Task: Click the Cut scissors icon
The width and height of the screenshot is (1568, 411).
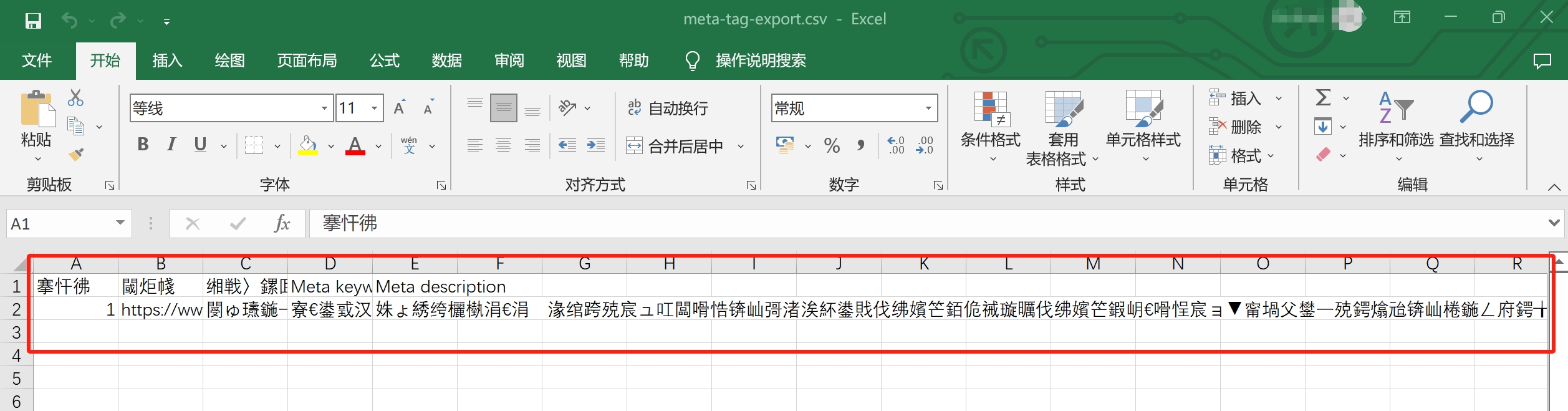Action: click(x=75, y=98)
